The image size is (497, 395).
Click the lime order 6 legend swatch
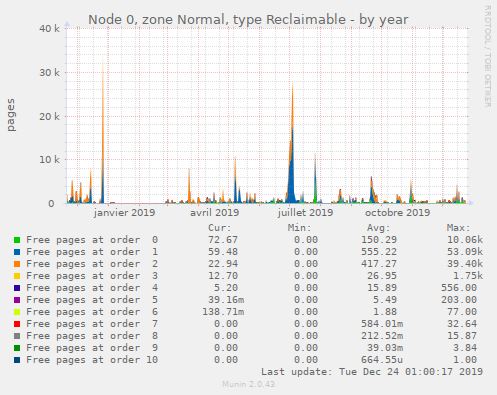[x=17, y=312]
